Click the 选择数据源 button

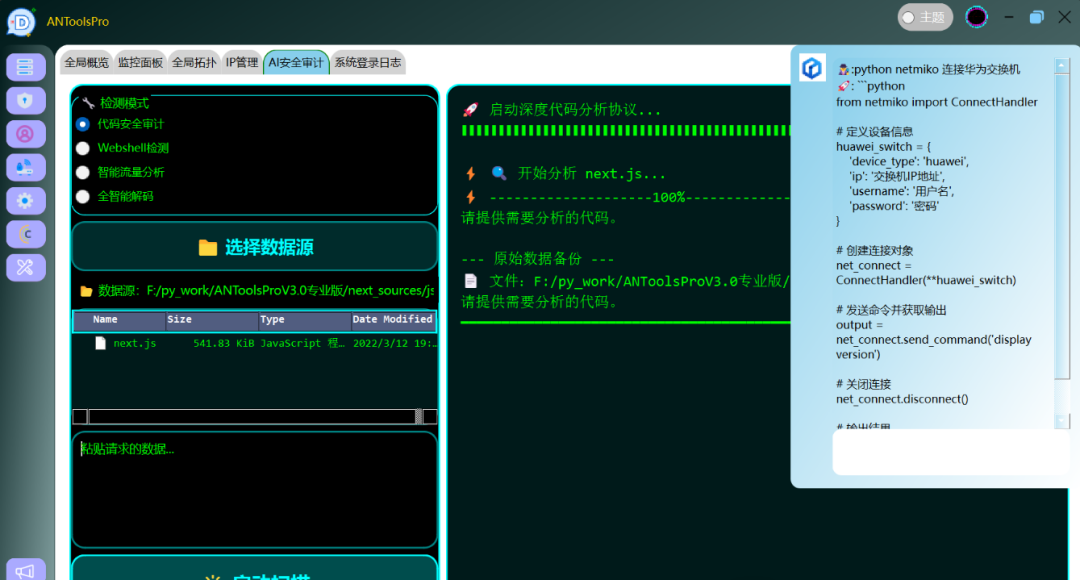tap(255, 247)
